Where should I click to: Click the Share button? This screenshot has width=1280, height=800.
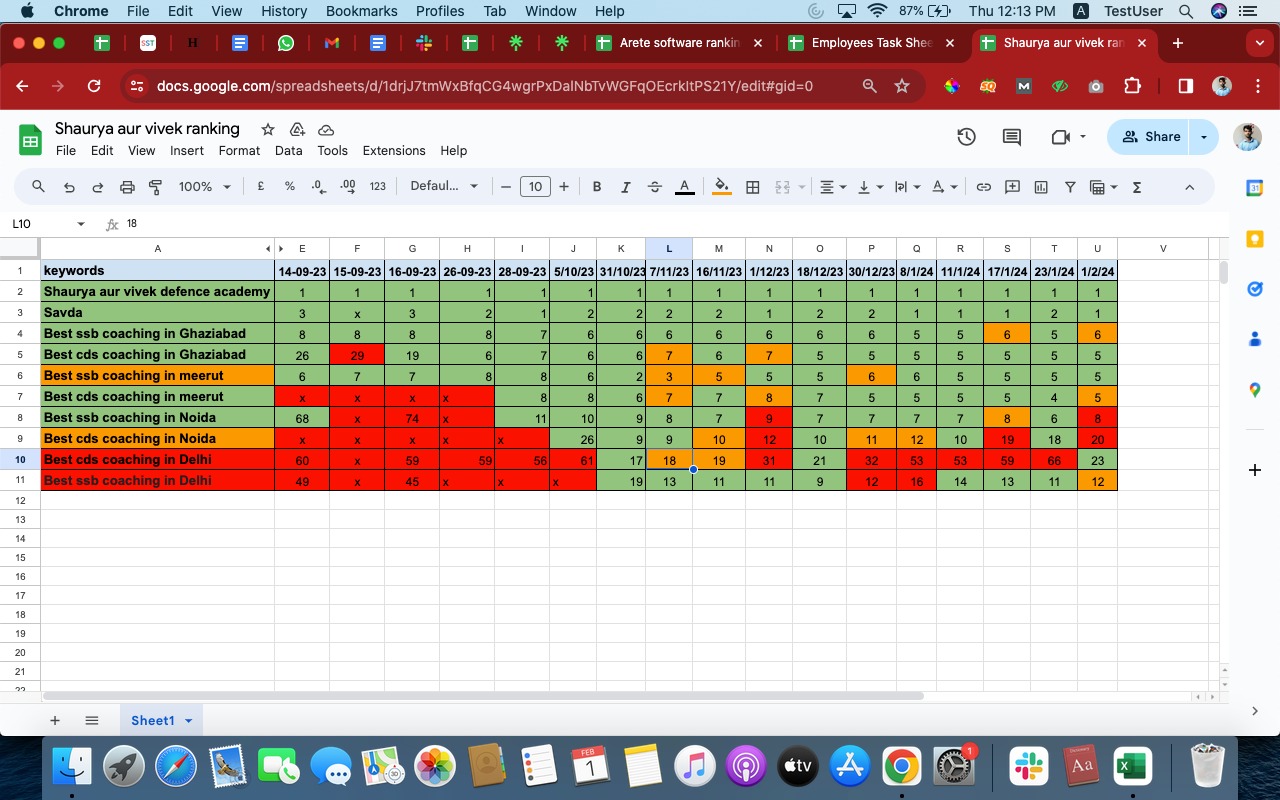tap(1151, 137)
